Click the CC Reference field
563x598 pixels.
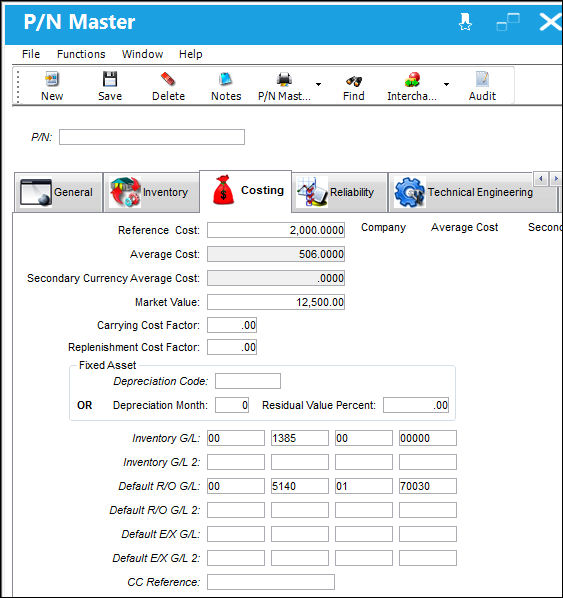(271, 582)
